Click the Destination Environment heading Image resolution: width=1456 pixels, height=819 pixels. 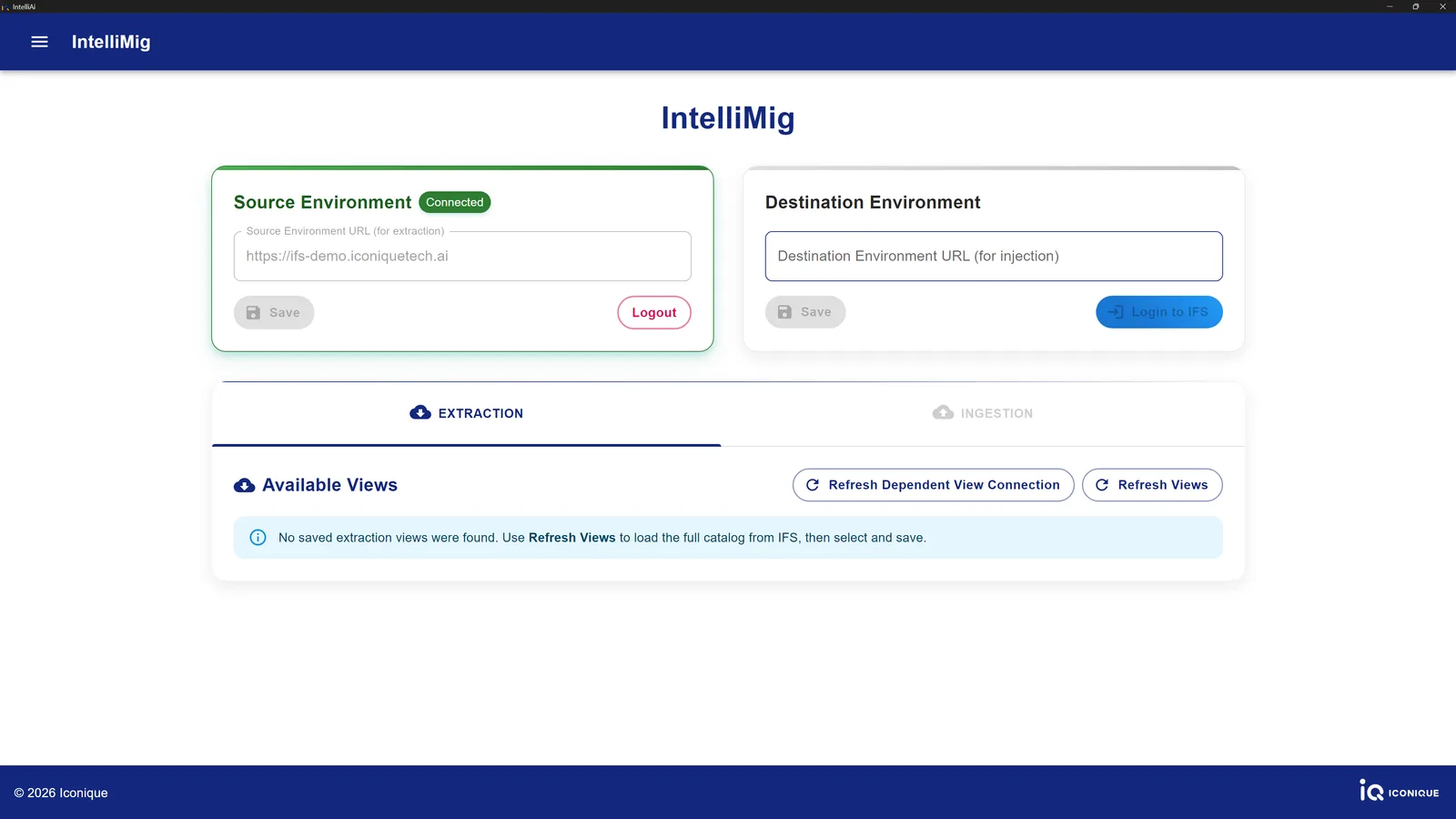click(873, 203)
